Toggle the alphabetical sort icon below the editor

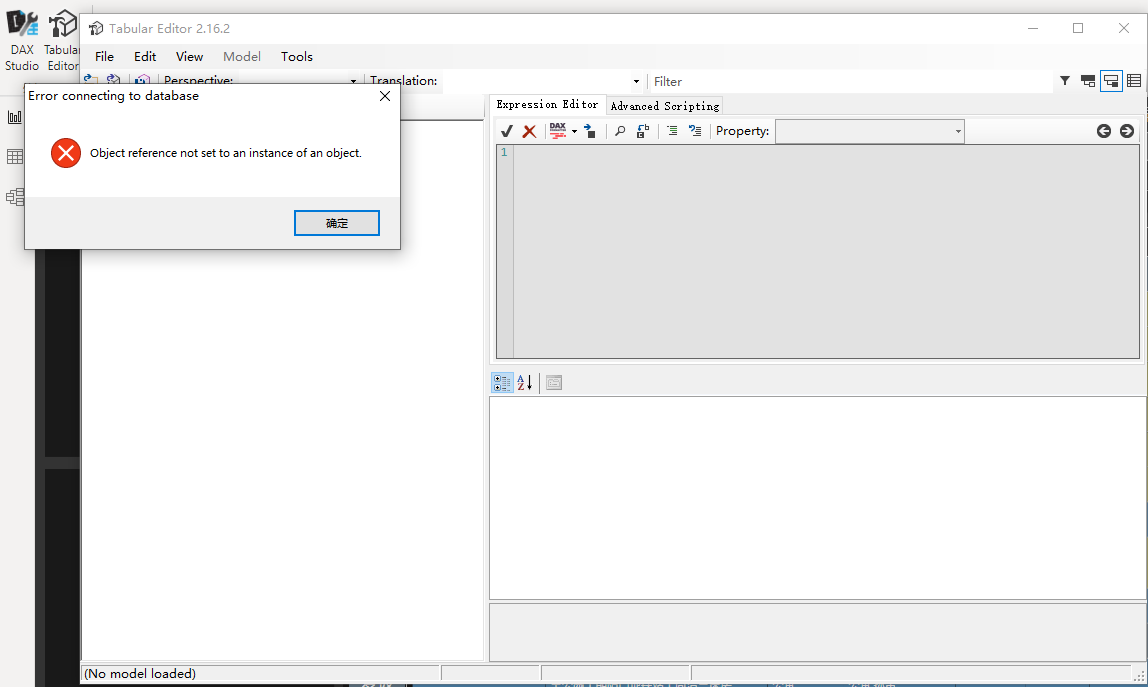(x=524, y=382)
